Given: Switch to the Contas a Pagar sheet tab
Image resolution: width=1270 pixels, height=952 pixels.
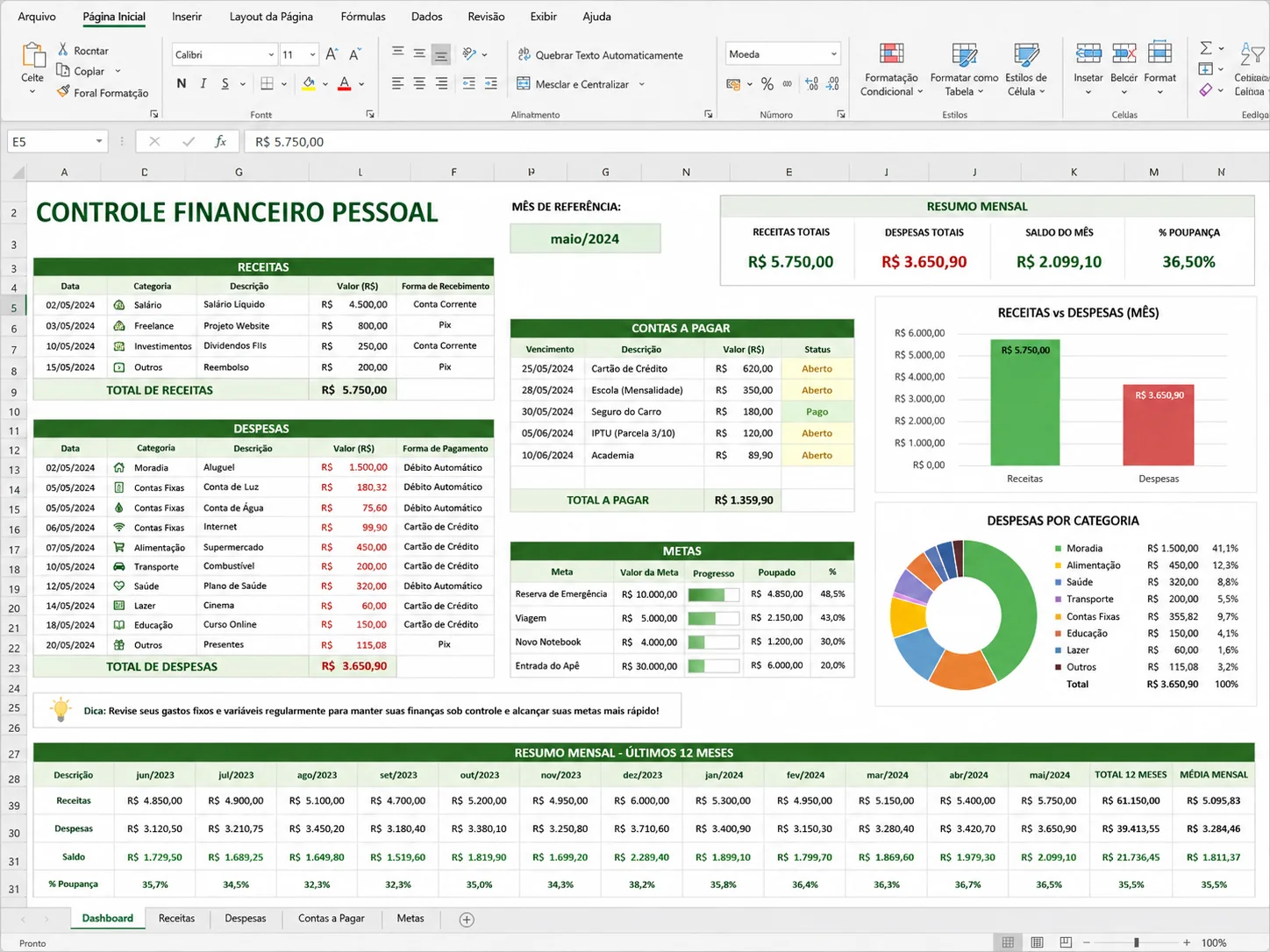Looking at the screenshot, I should pyautogui.click(x=332, y=919).
